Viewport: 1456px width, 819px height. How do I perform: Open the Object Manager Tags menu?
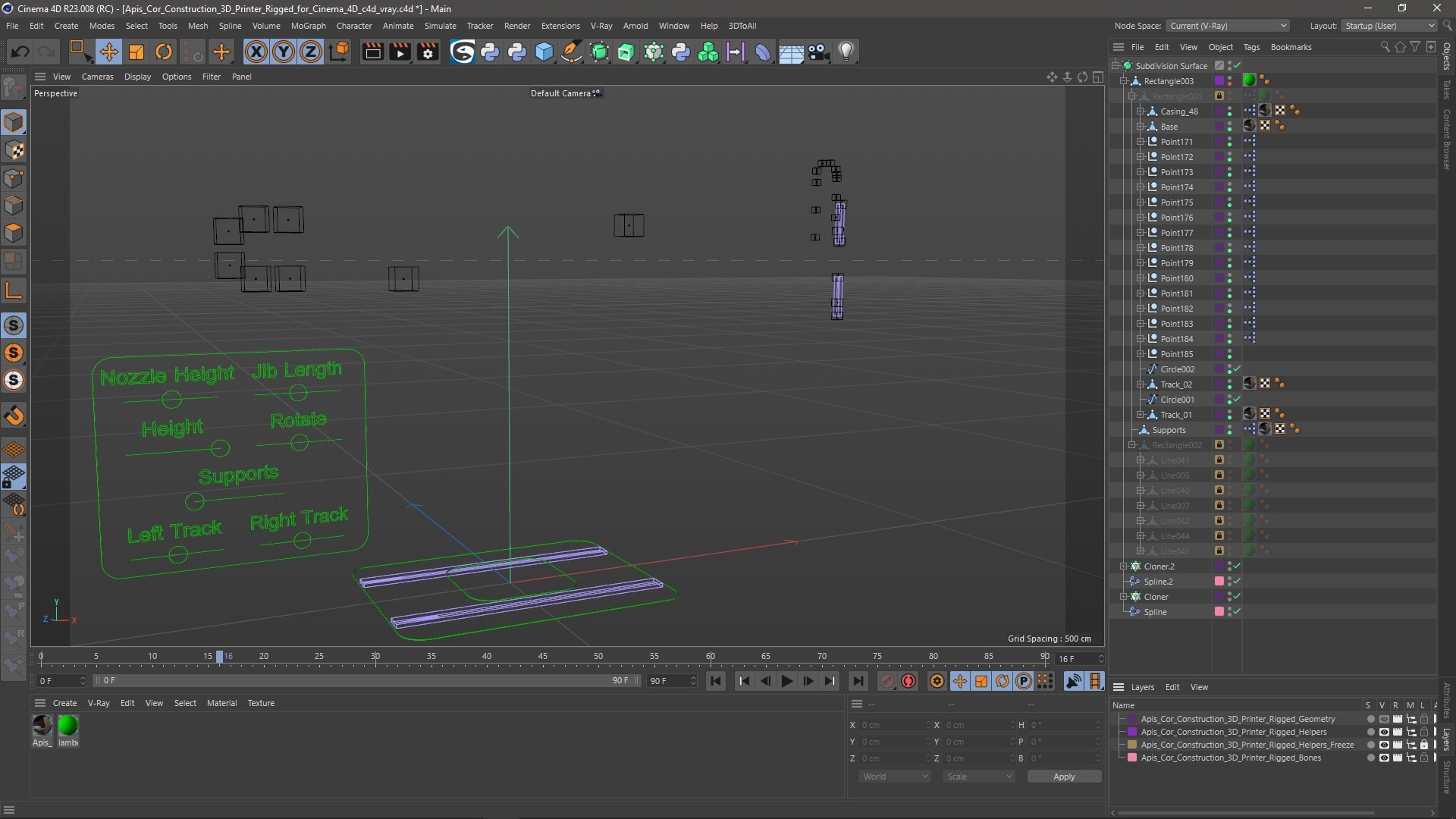coord(1251,47)
